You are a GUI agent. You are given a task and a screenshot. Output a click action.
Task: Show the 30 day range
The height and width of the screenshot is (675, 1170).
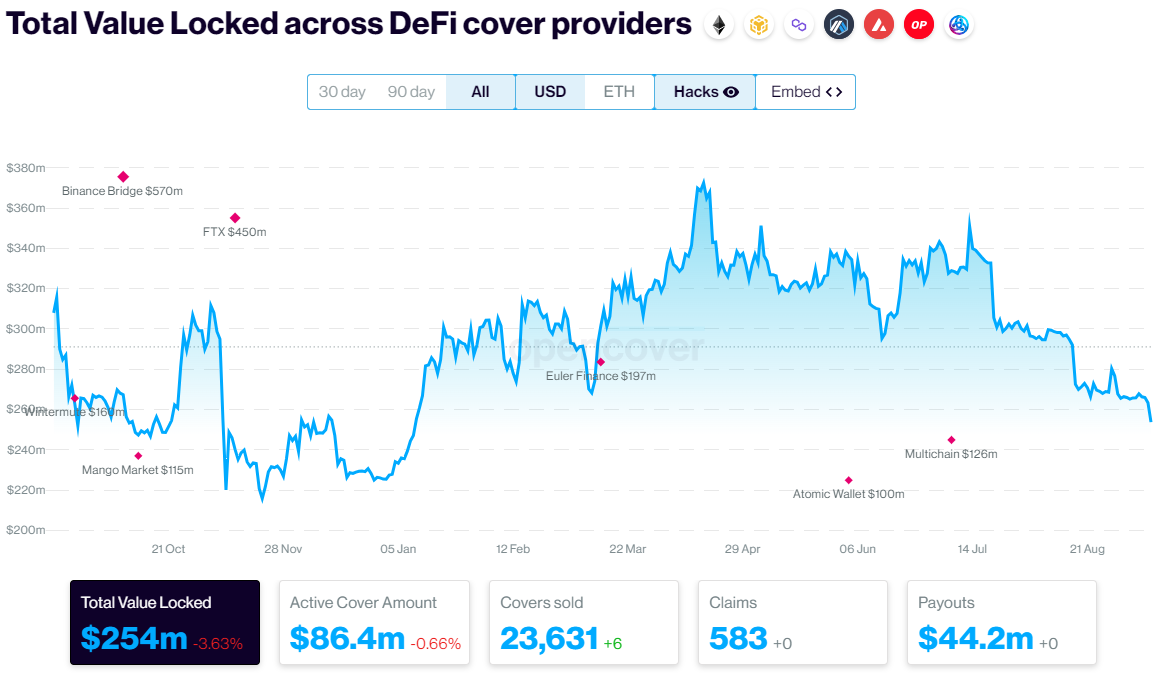point(342,92)
